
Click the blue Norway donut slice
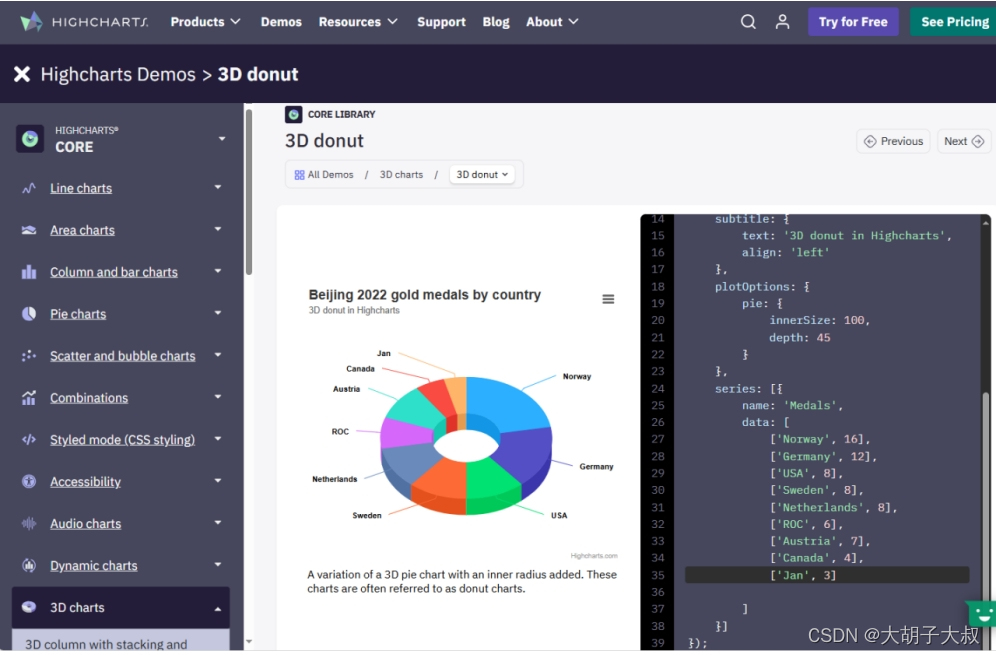coord(508,403)
